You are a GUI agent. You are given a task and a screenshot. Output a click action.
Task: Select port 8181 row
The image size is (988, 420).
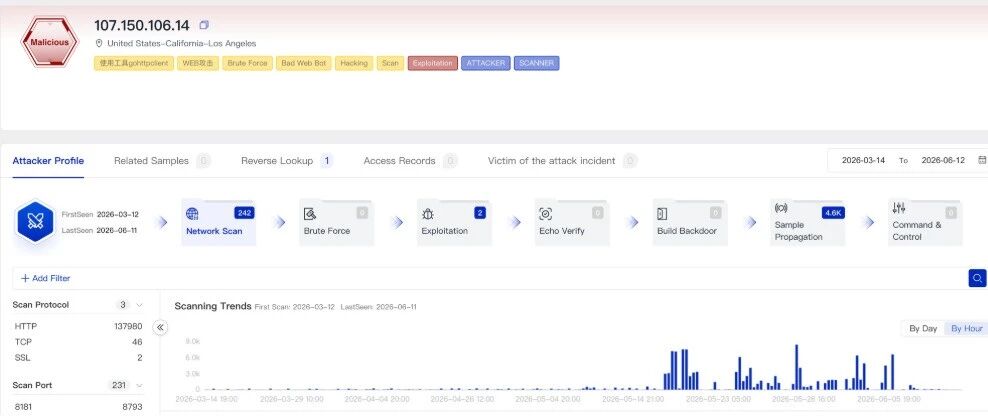pyautogui.click(x=78, y=407)
